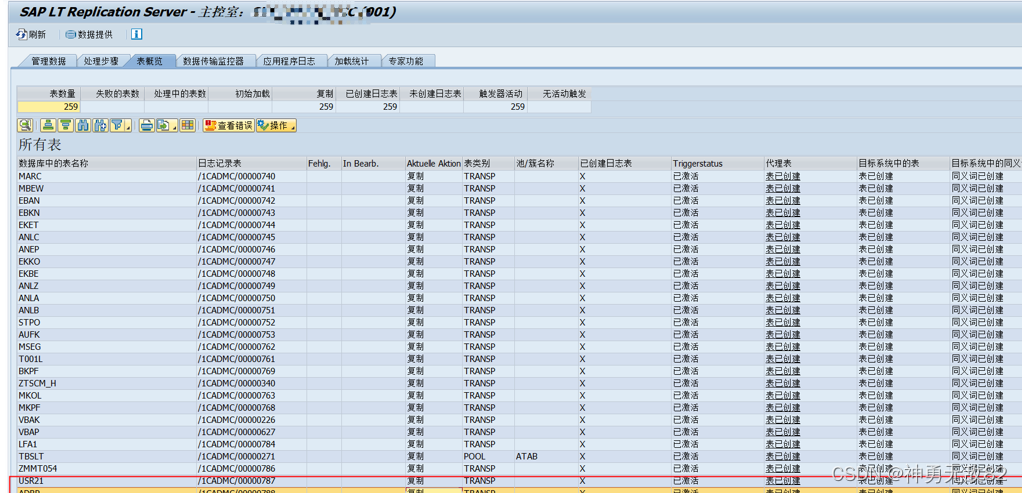Viewport: 1022px width, 493px height.
Task: Open the blue information icon
Action: point(137,35)
